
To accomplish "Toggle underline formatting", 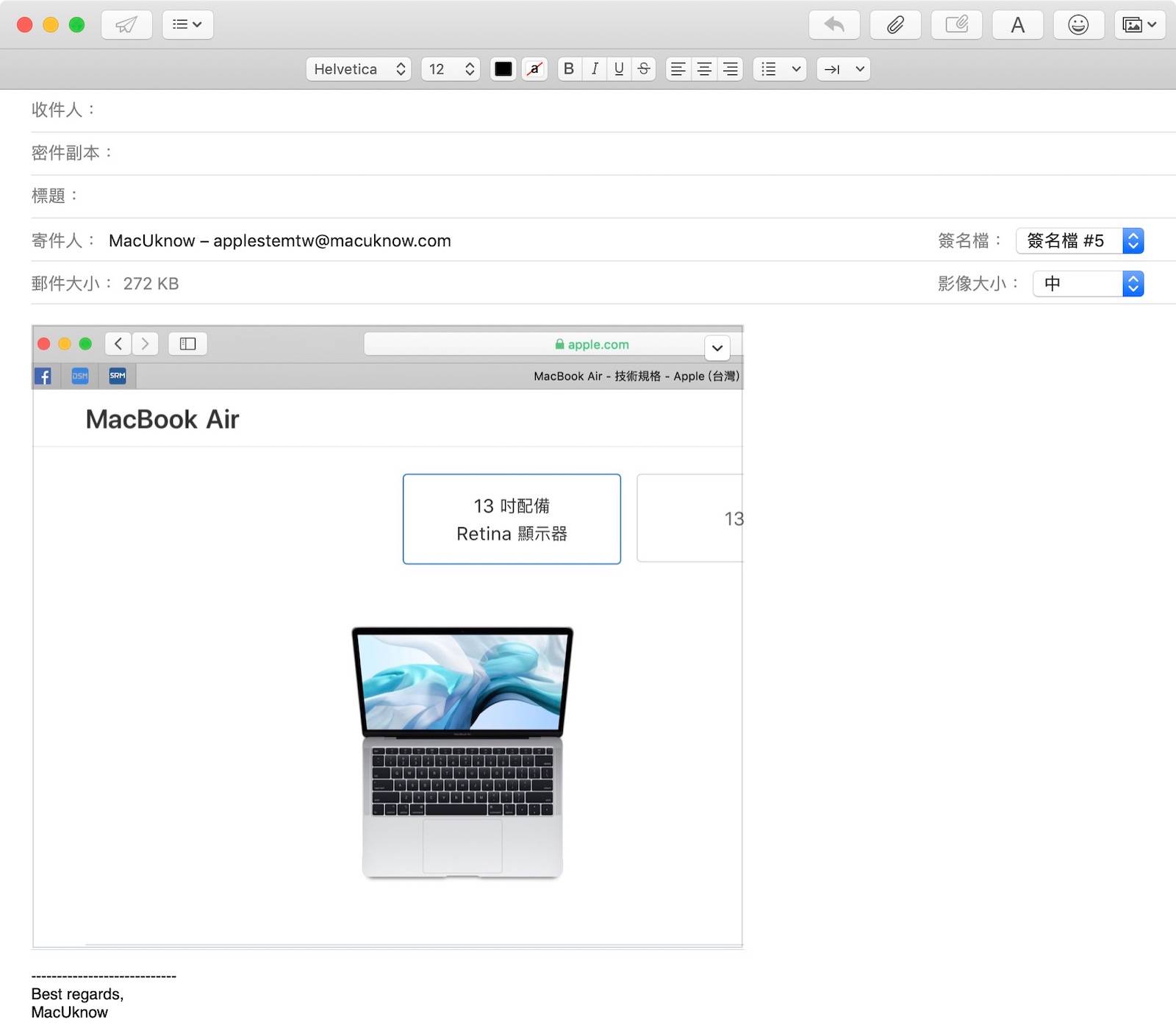I will pos(619,69).
